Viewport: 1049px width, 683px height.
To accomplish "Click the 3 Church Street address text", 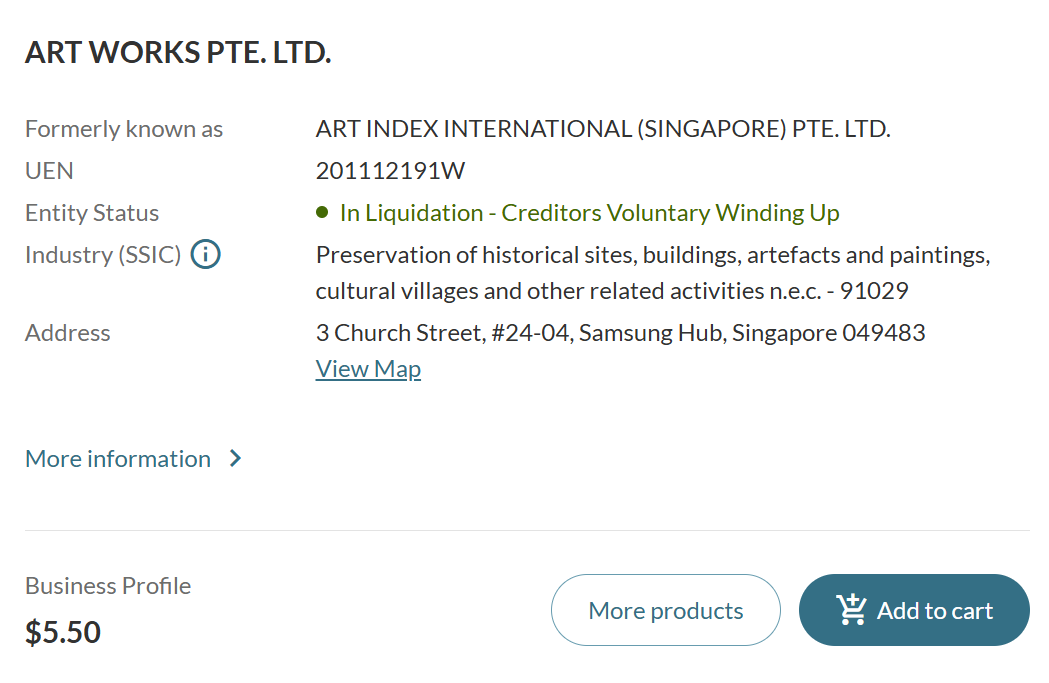I will tap(620, 332).
